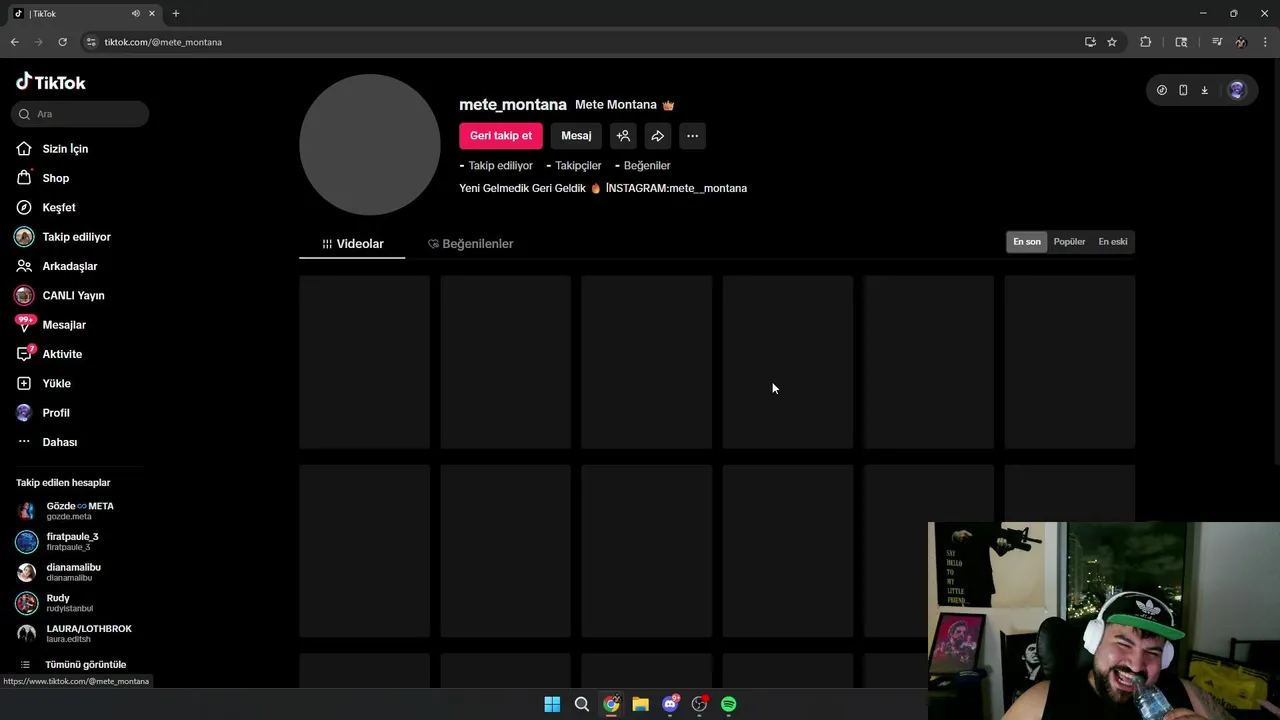Screen dimensions: 1280x720
Task: Open the Arkadaşlar friends icon
Action: point(24,266)
